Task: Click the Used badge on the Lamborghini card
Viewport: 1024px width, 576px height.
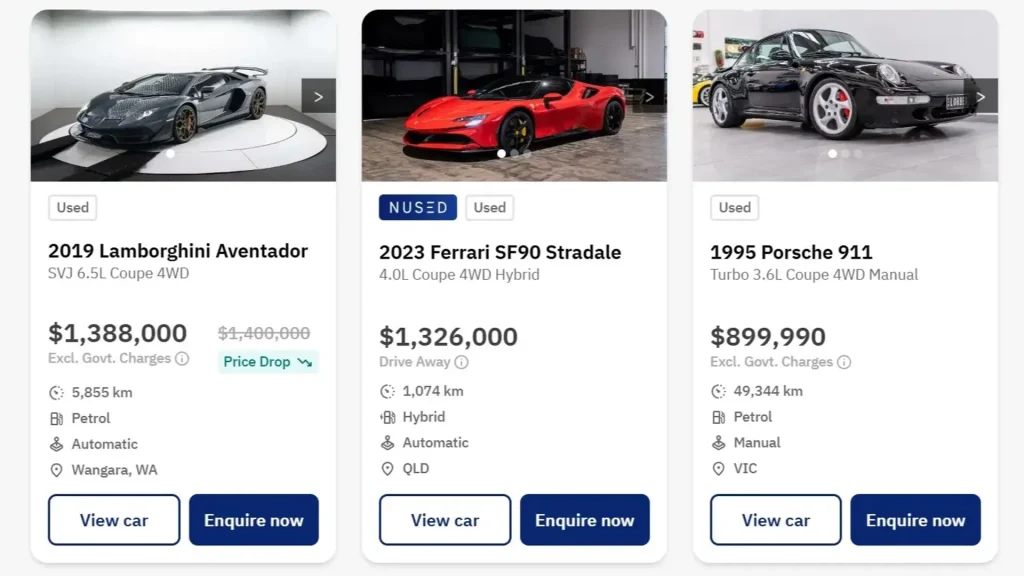Action: coord(72,208)
